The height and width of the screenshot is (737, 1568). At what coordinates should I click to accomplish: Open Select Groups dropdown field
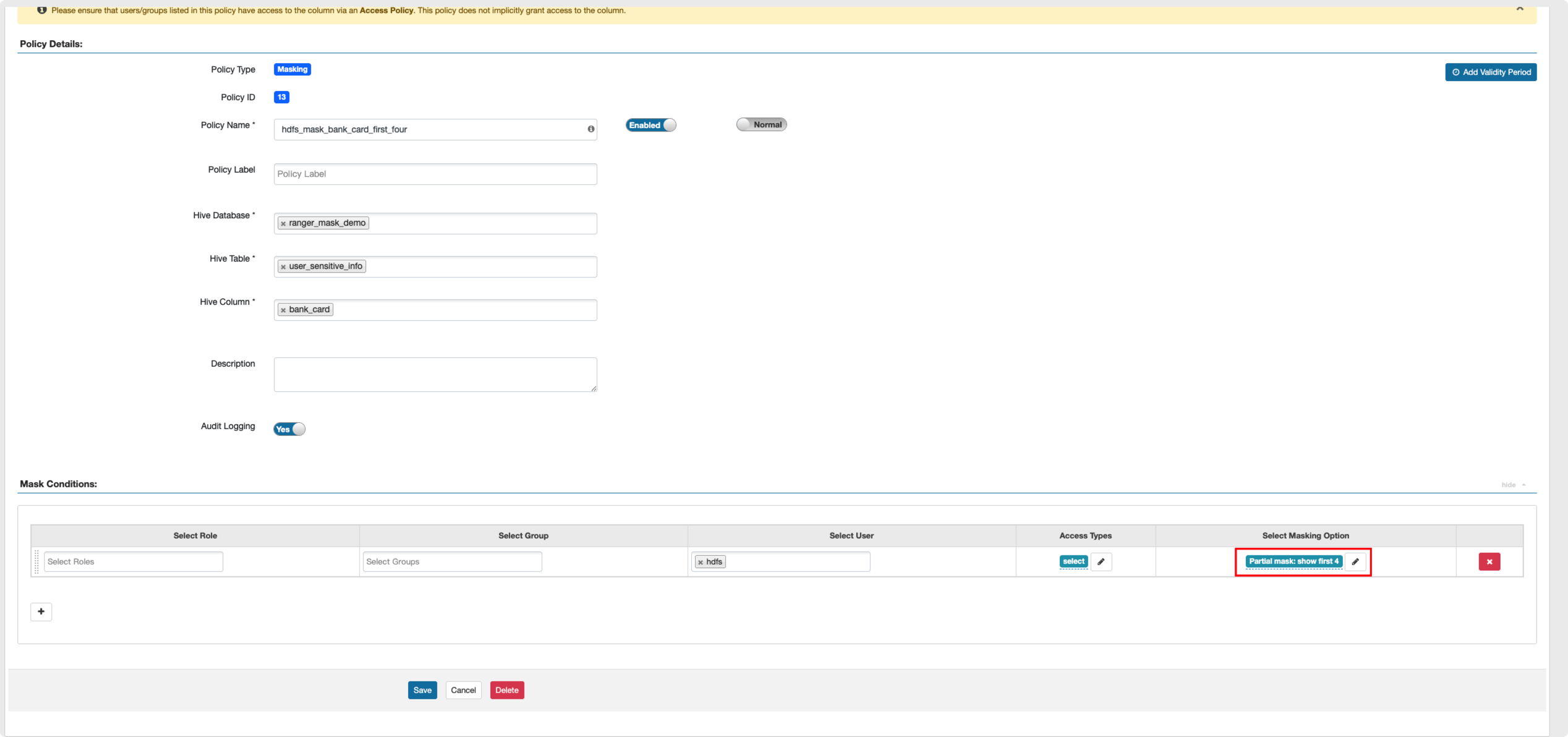point(452,561)
